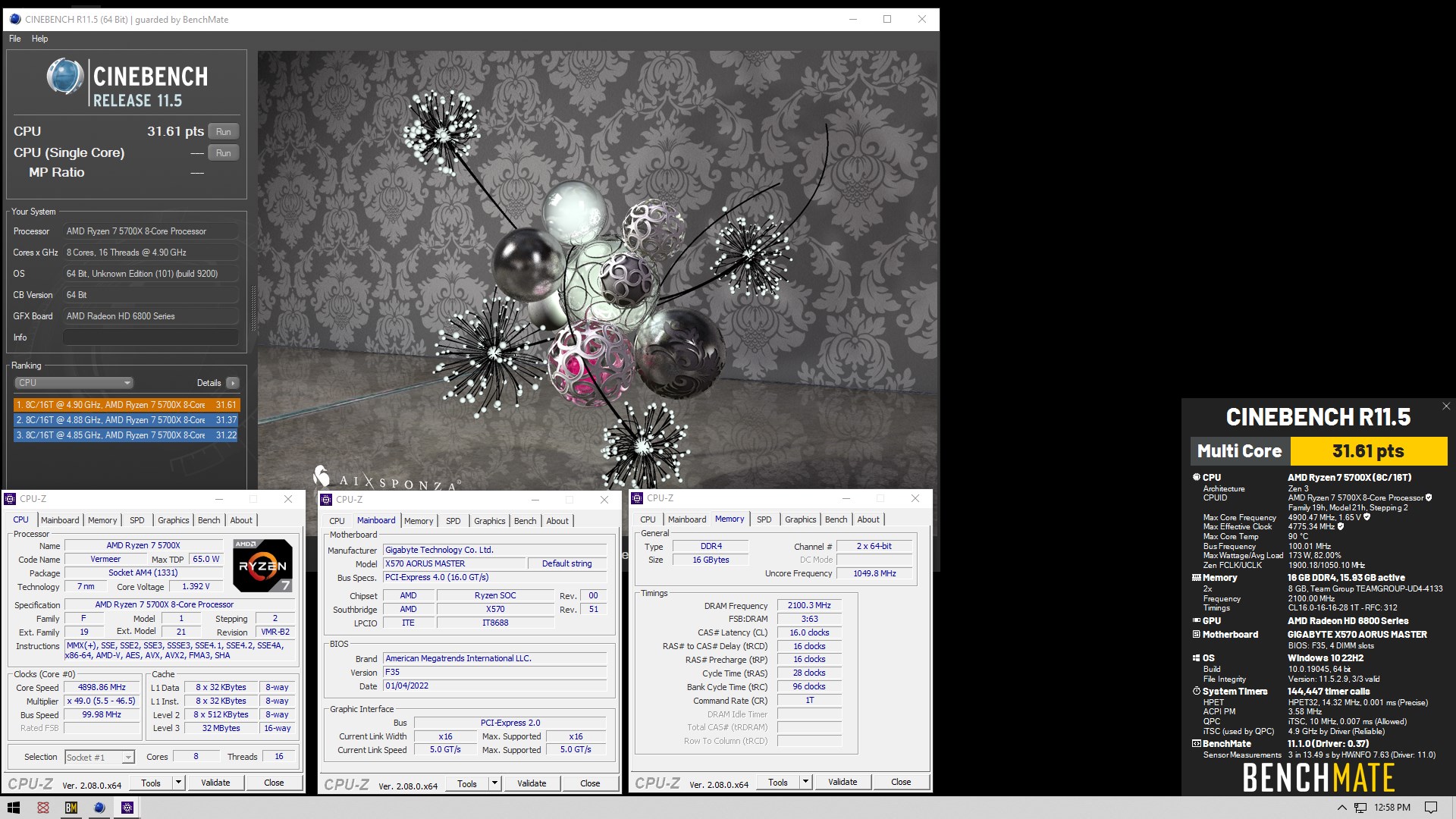The image size is (1456, 819).
Task: Open the Windows Start menu
Action: click(13, 808)
